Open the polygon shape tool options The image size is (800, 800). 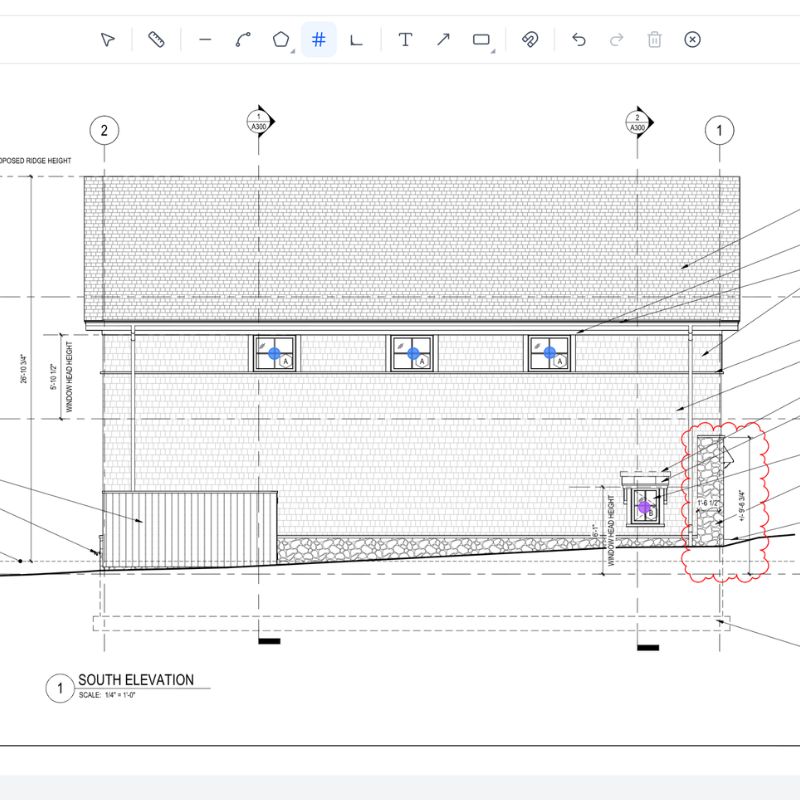click(281, 40)
